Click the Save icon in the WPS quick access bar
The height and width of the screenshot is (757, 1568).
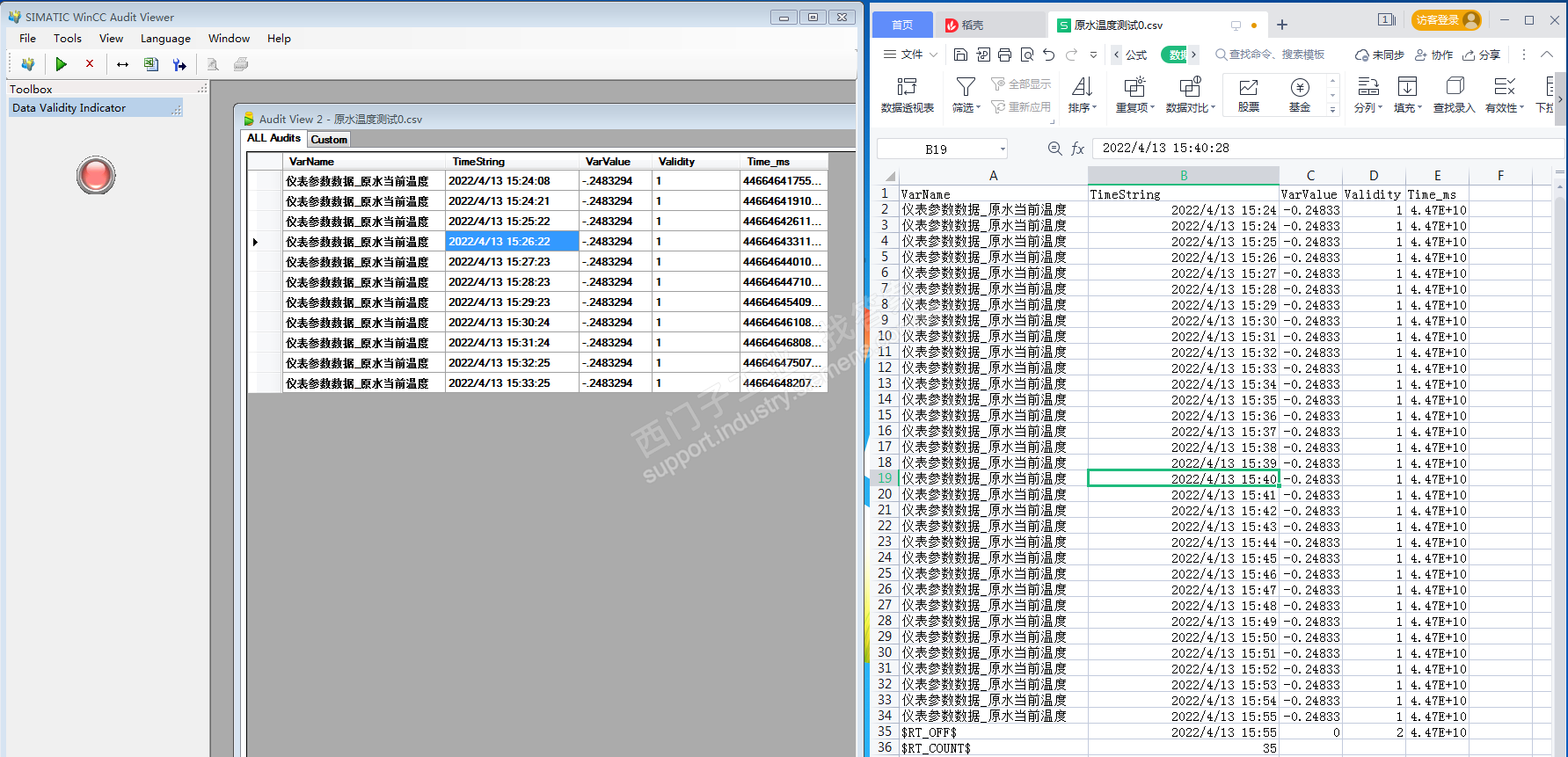click(x=960, y=55)
